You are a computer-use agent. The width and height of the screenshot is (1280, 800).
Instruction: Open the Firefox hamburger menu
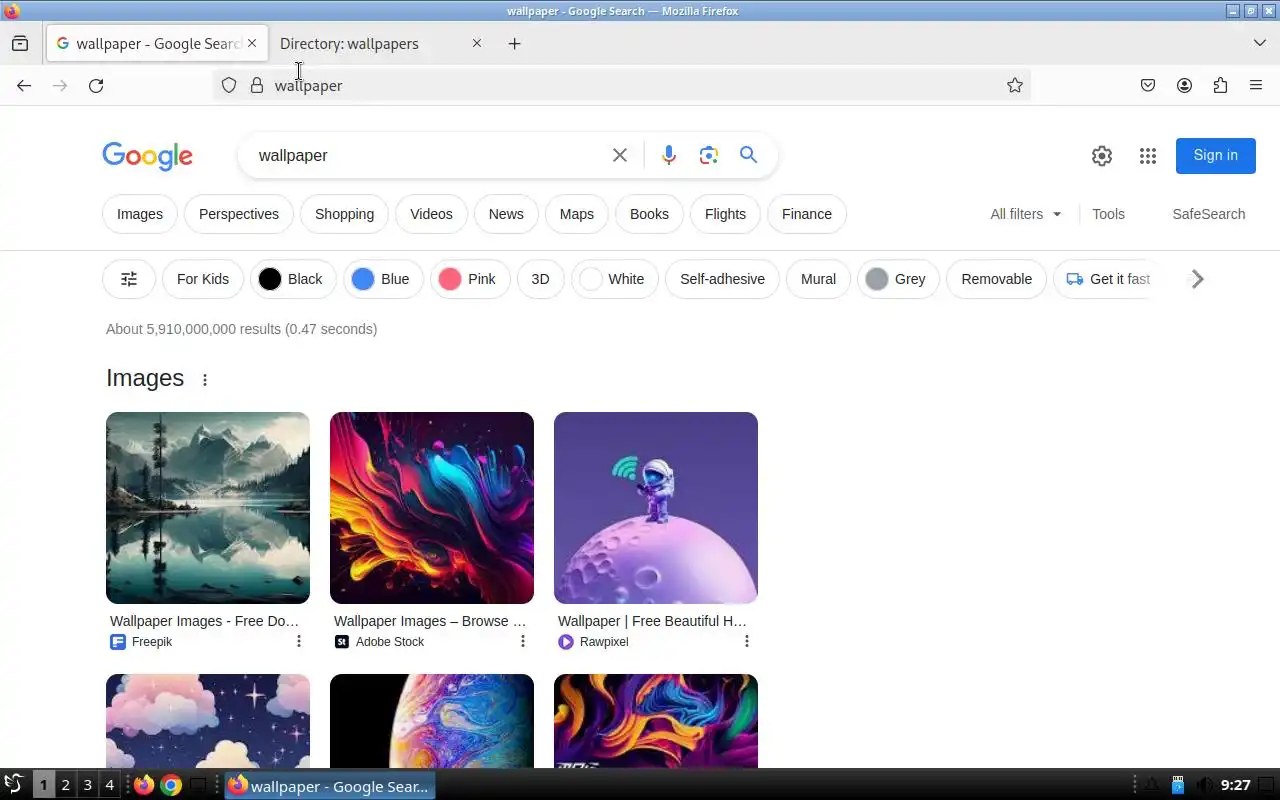click(x=1256, y=86)
